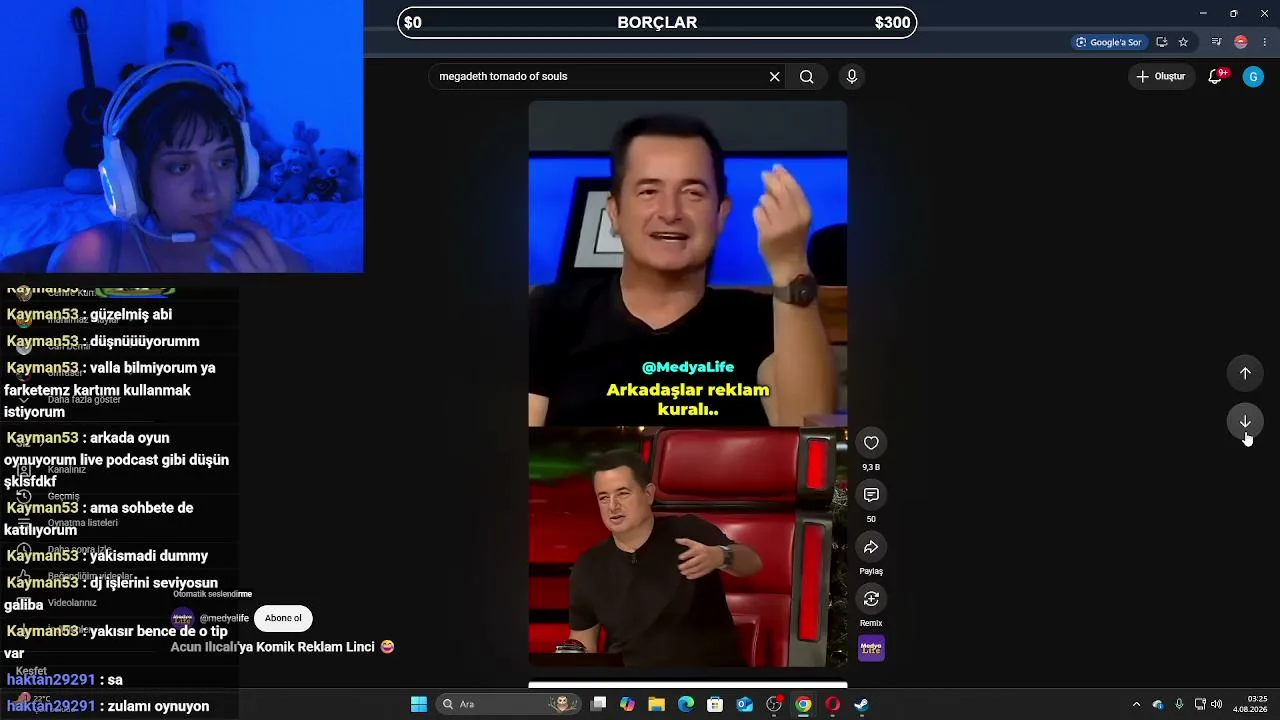Image resolution: width=1280 pixels, height=720 pixels.
Task: Click the taskbar Ara search box
Action: [506, 704]
